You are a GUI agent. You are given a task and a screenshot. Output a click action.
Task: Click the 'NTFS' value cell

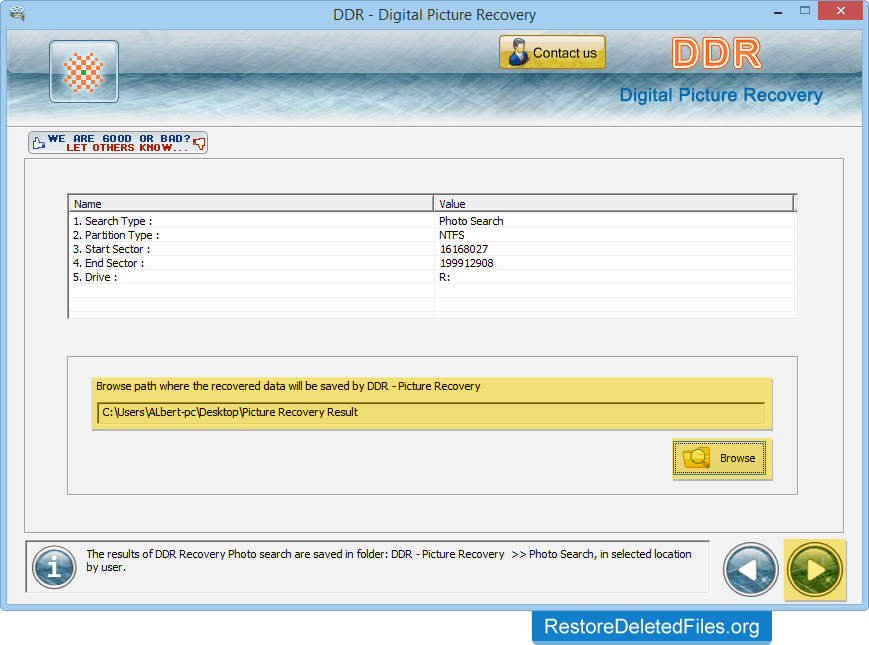pyautogui.click(x=452, y=235)
